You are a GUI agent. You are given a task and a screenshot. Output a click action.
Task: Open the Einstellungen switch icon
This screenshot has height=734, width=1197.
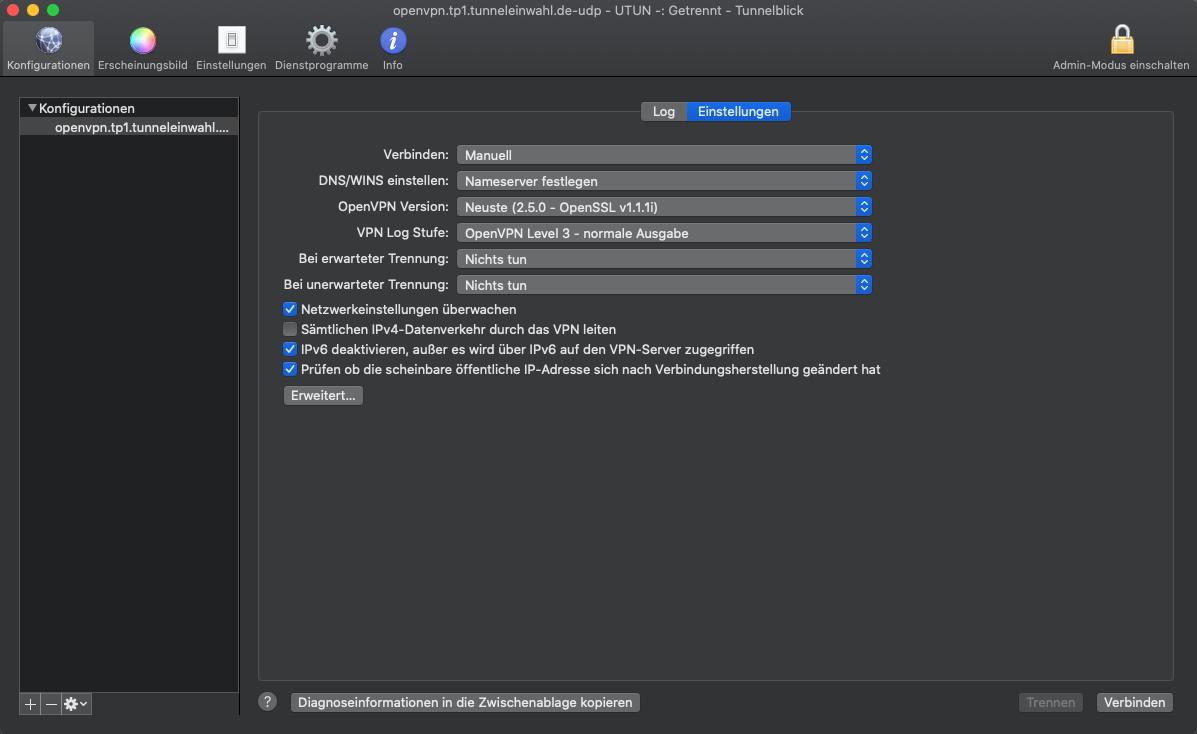pos(231,42)
